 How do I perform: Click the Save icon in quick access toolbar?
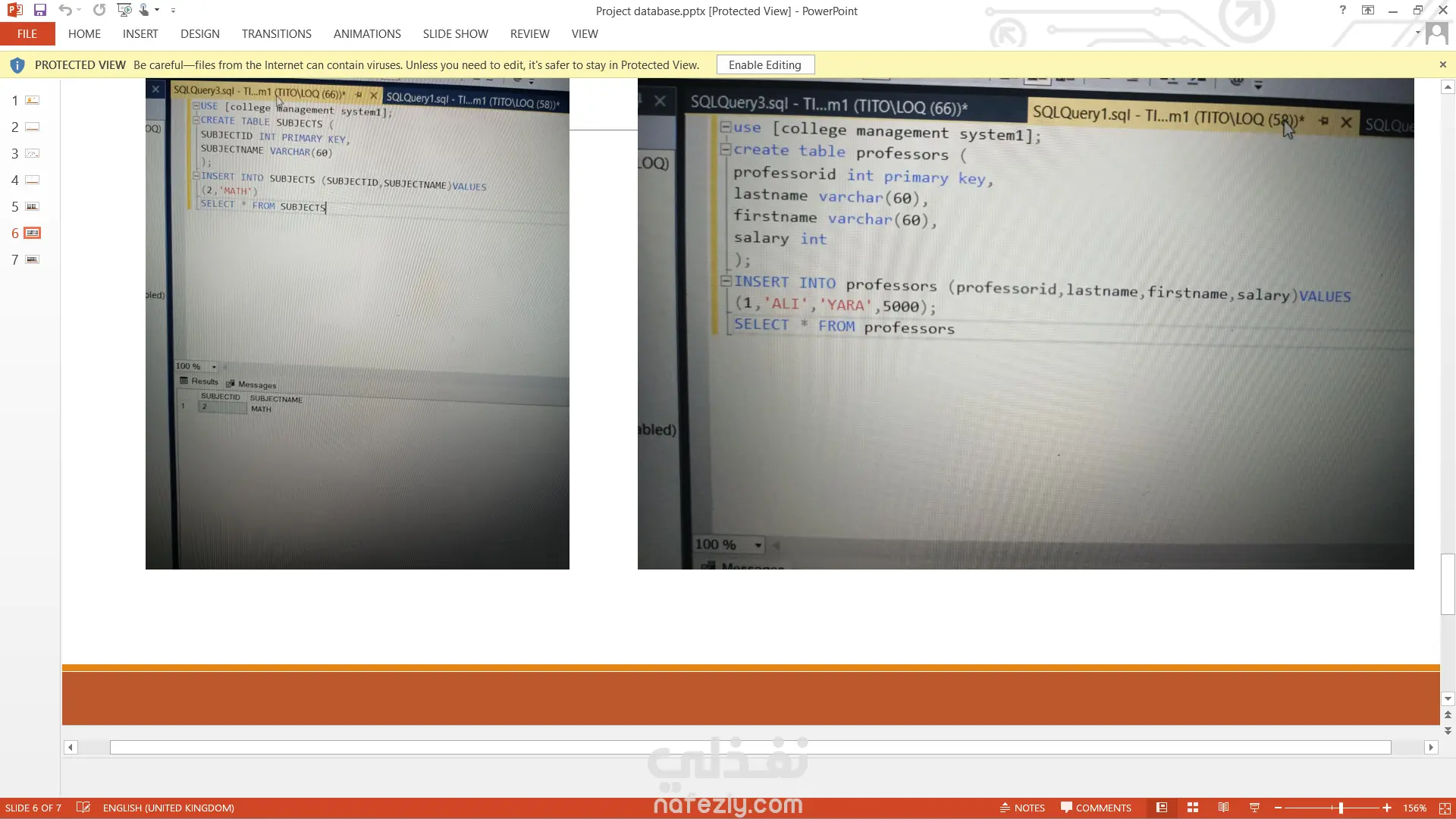click(40, 11)
